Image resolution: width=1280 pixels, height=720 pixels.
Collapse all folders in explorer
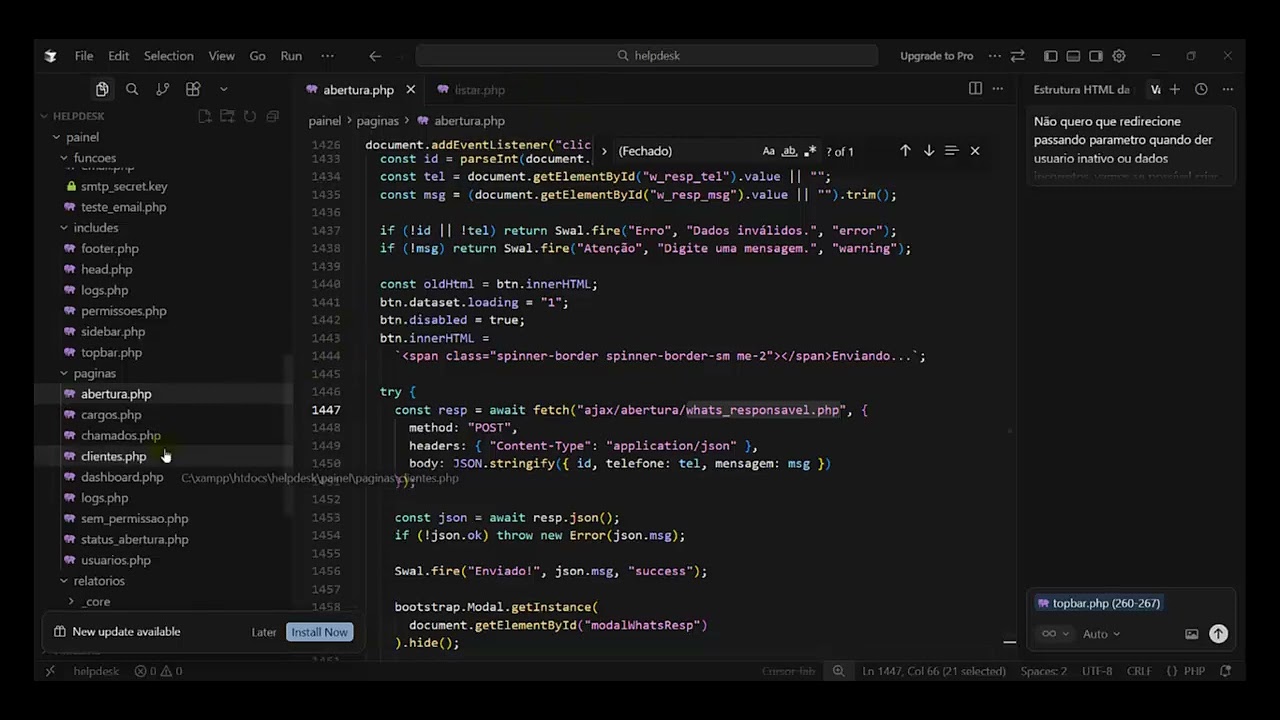(x=272, y=117)
